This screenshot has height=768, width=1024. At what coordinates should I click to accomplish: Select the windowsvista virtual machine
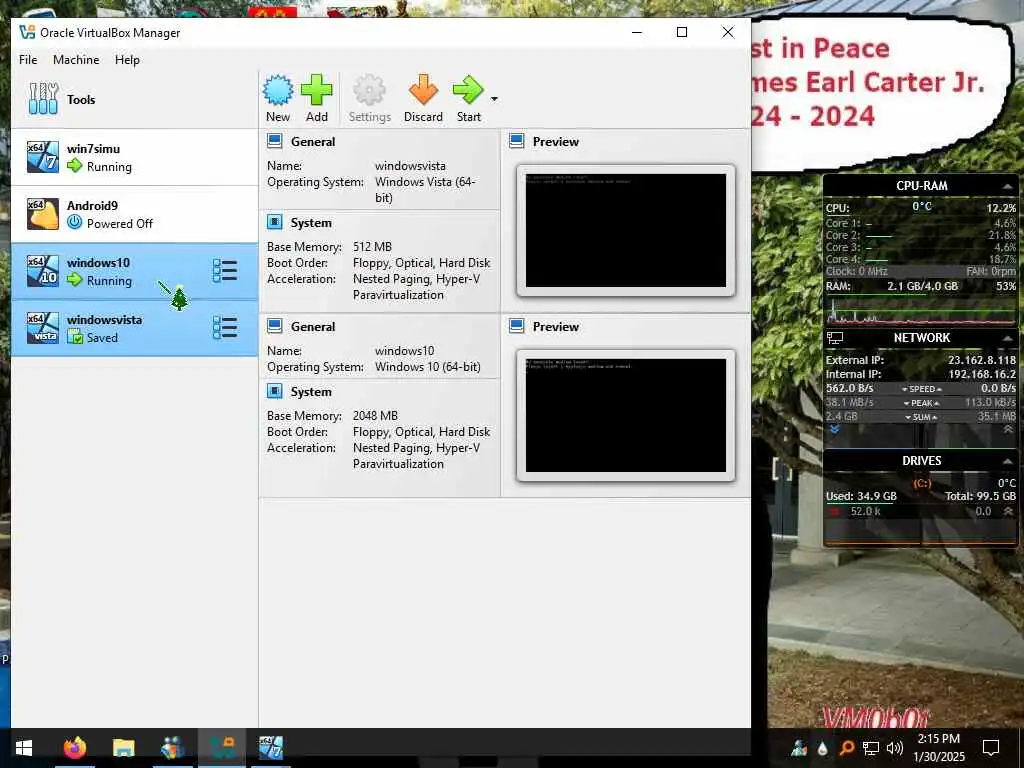click(135, 328)
